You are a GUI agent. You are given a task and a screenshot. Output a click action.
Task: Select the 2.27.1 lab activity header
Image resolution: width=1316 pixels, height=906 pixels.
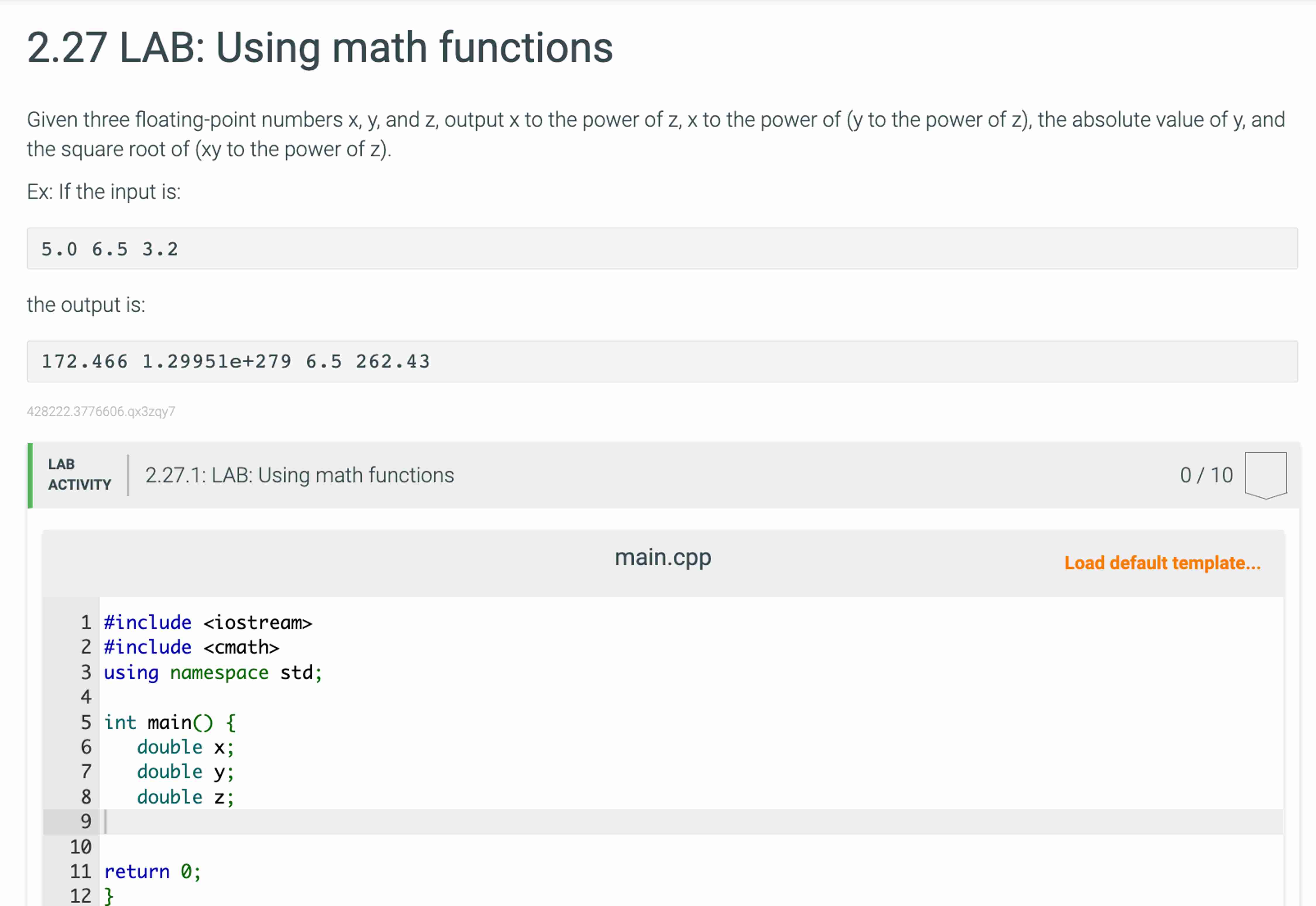(298, 475)
